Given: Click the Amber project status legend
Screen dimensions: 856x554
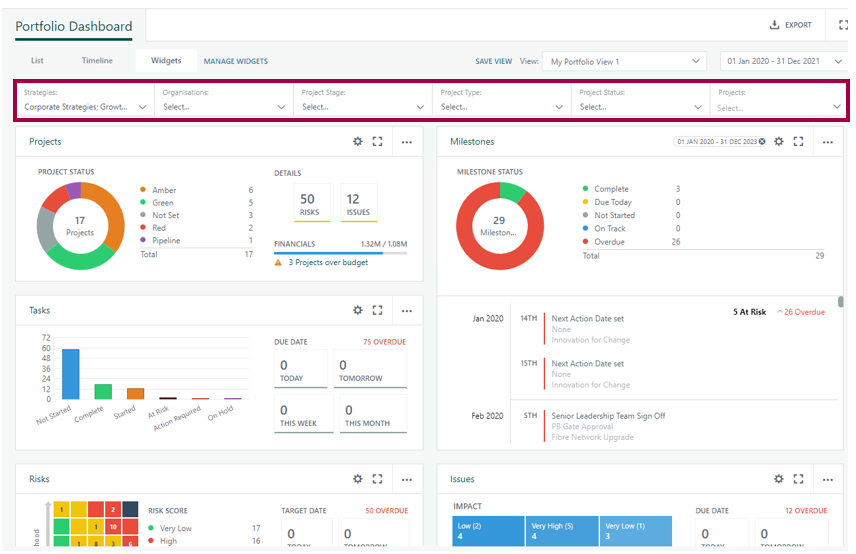Looking at the screenshot, I should 164,190.
